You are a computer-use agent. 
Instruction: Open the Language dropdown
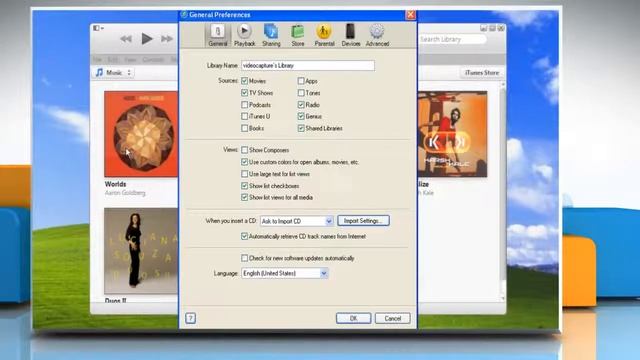[x=284, y=273]
